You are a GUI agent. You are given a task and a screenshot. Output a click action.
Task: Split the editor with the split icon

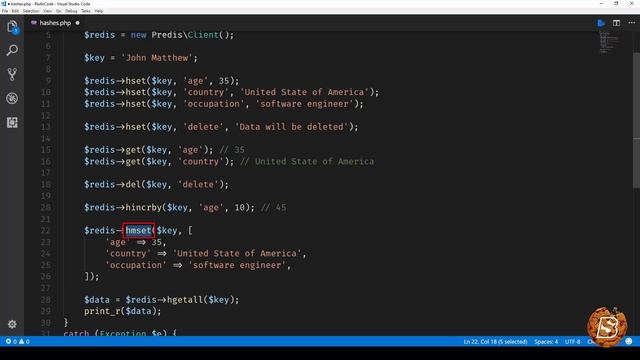coord(616,23)
